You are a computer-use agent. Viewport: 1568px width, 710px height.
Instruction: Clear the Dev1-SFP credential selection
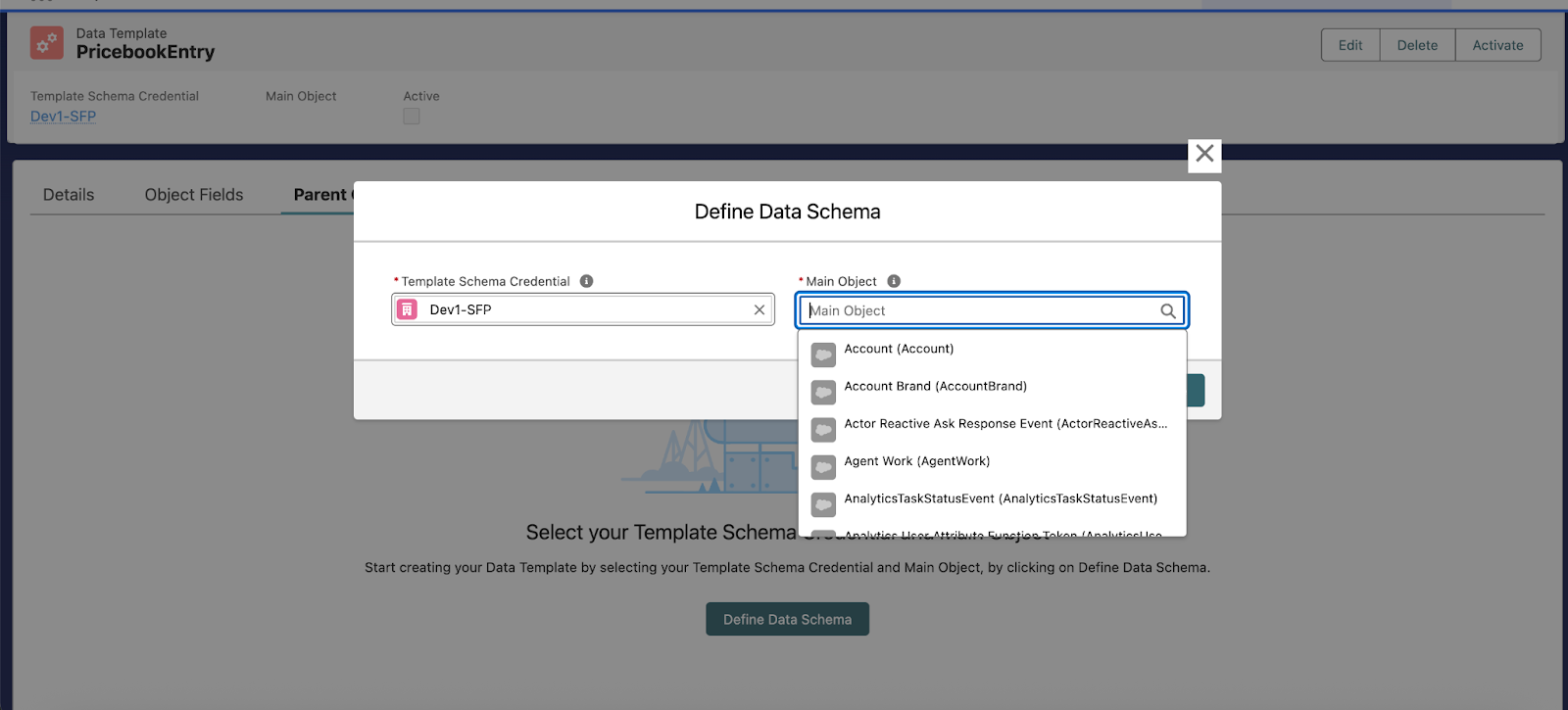click(x=759, y=309)
